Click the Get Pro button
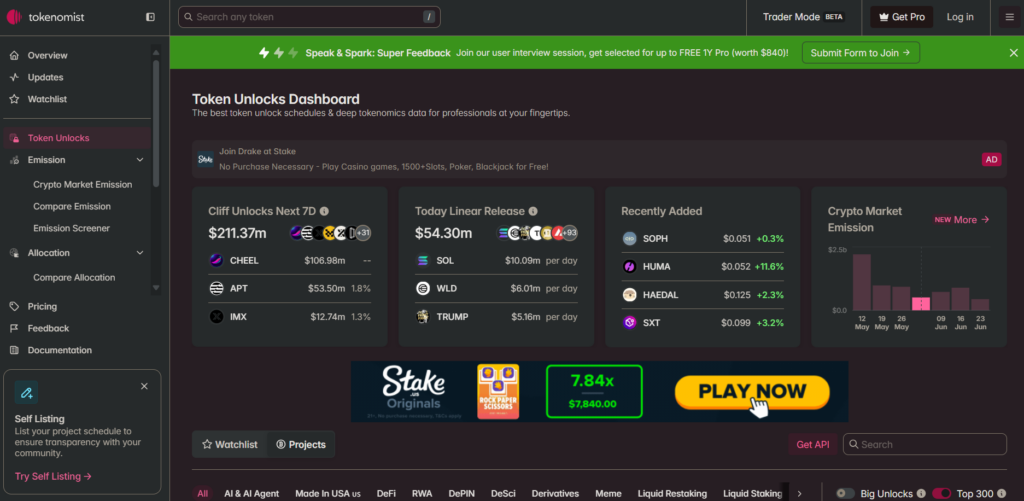Image resolution: width=1024 pixels, height=501 pixels. pyautogui.click(x=901, y=17)
